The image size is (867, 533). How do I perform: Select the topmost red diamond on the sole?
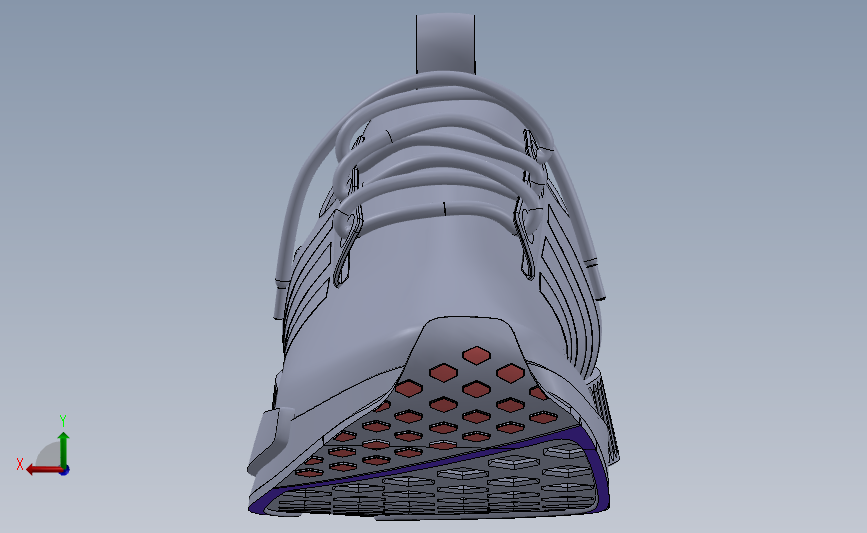point(476,355)
